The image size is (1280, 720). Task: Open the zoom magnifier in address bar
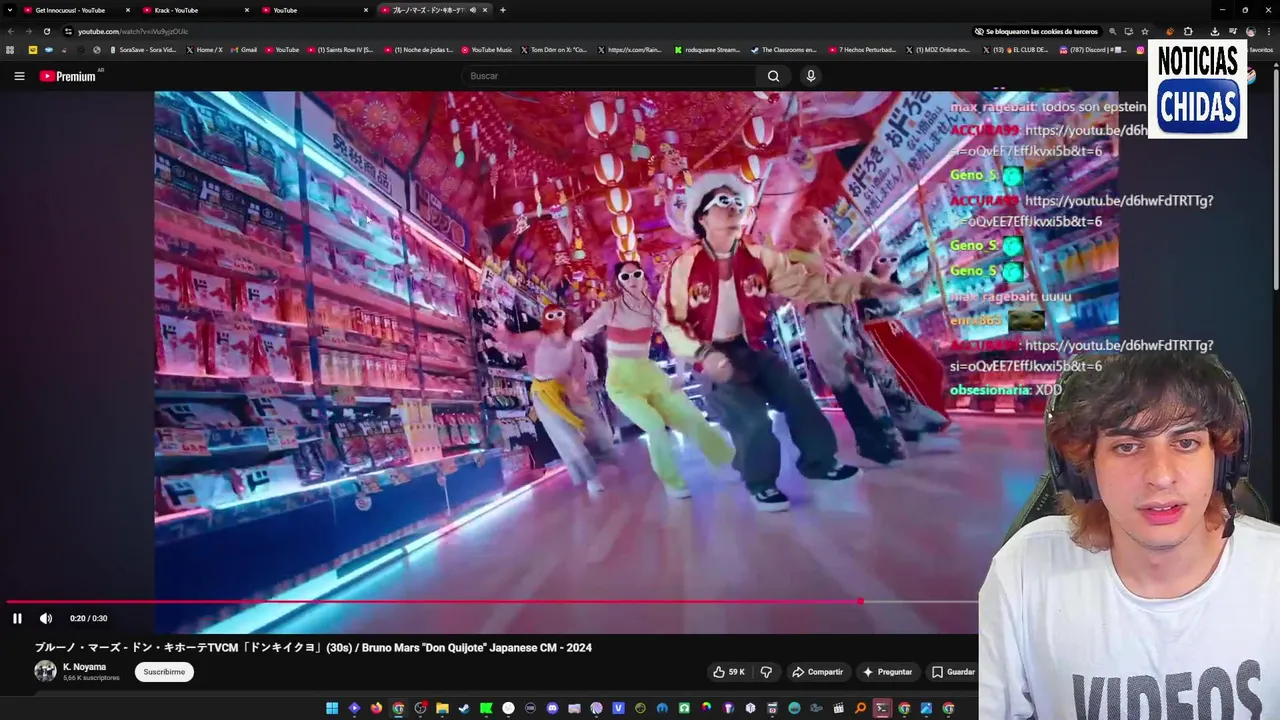coord(1112,31)
